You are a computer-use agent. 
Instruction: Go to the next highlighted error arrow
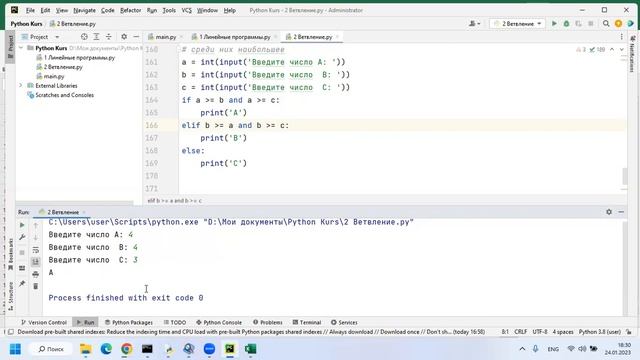click(x=622, y=49)
